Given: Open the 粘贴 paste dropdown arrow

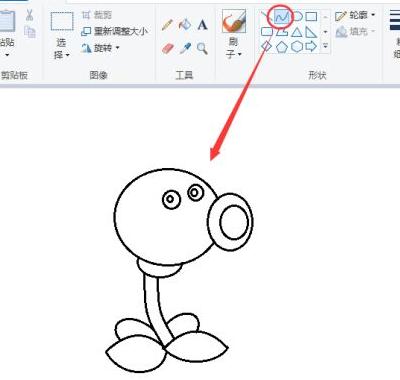Looking at the screenshot, I should (7, 55).
